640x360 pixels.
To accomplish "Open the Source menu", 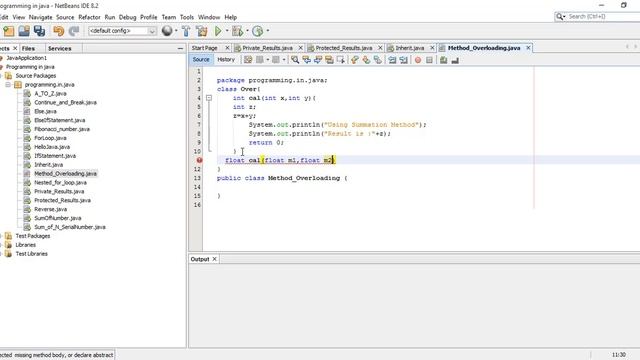I will (65, 17).
